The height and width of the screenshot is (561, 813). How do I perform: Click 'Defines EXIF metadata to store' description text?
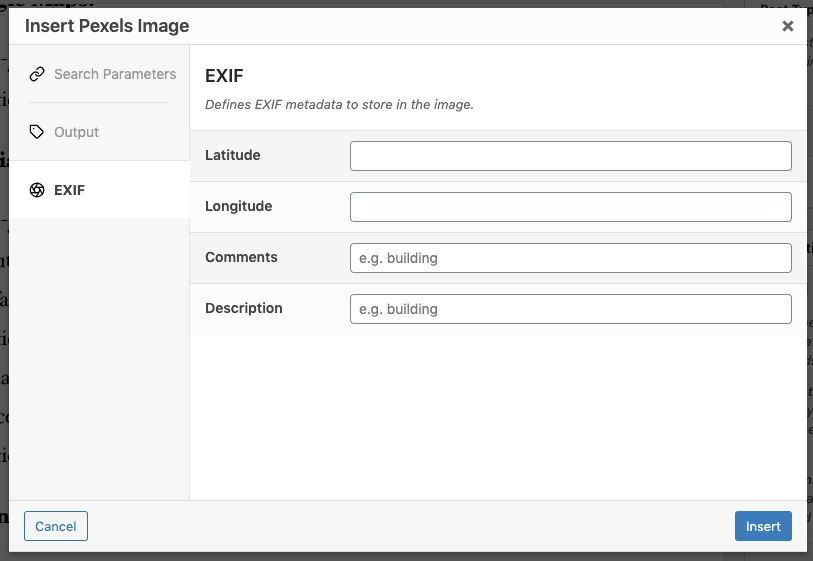coord(340,105)
